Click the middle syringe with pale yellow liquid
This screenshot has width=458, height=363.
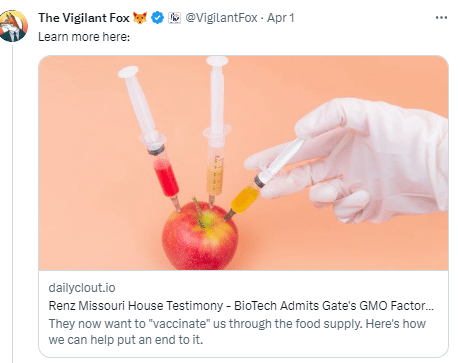216,130
